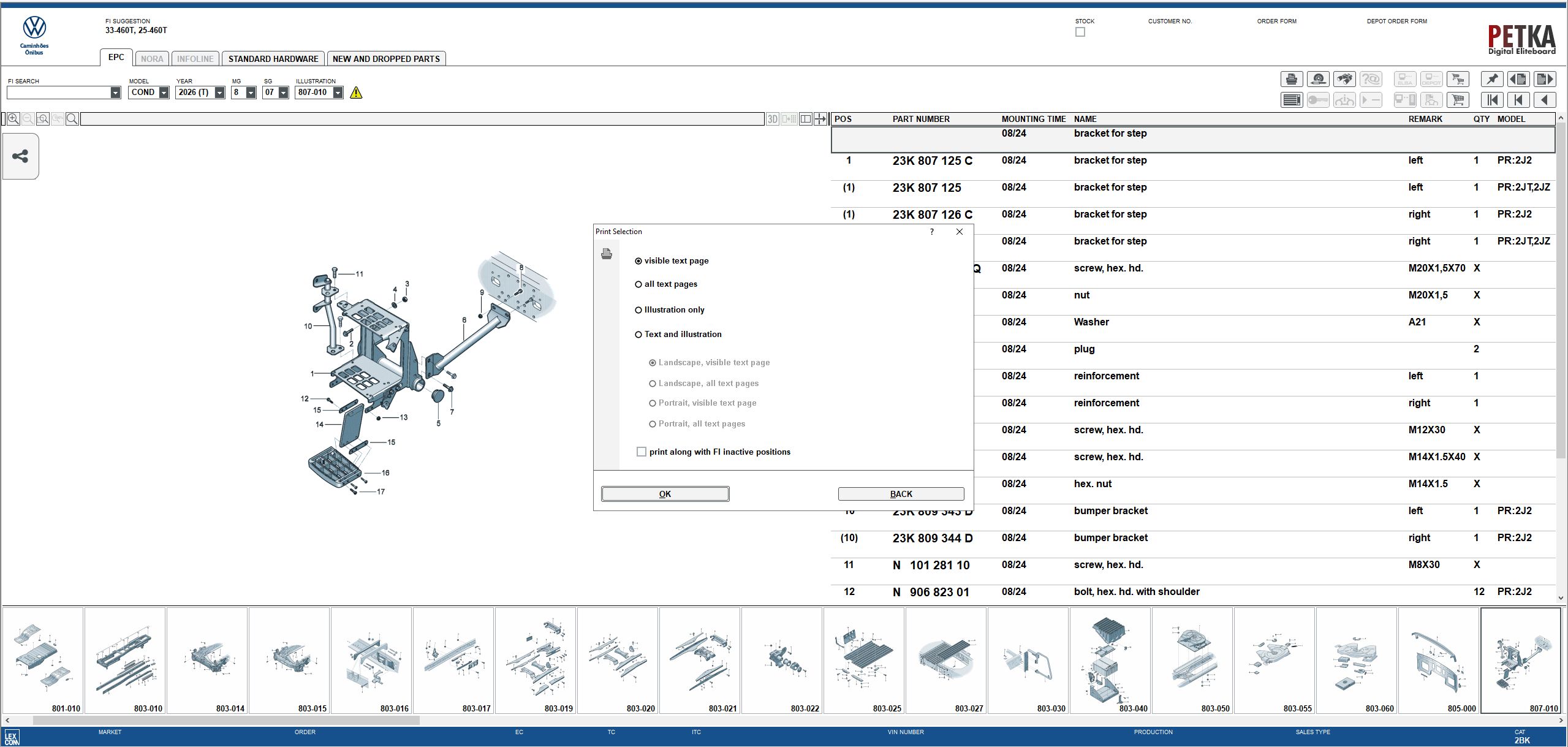Click the BACK button in dialog
1568x747 pixels.
[901, 494]
